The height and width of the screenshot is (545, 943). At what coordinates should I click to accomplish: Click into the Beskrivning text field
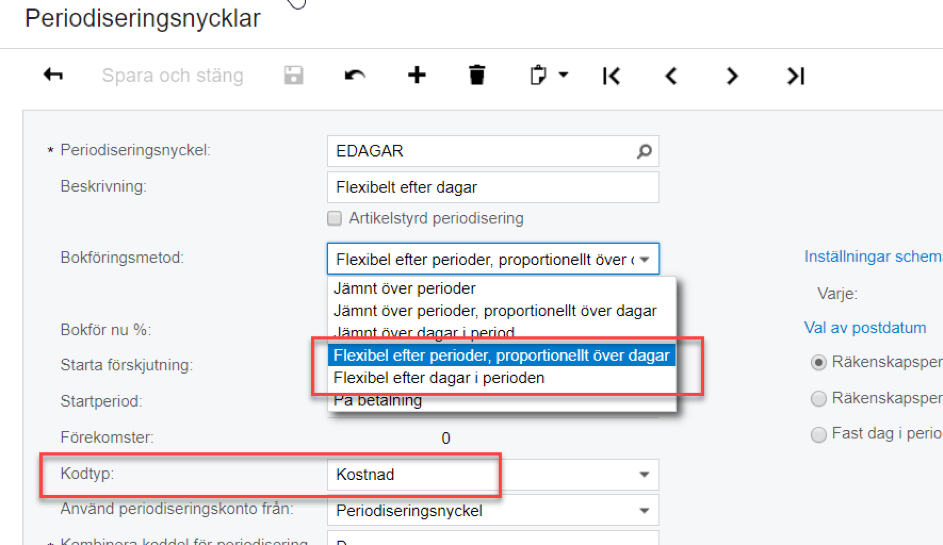click(492, 187)
